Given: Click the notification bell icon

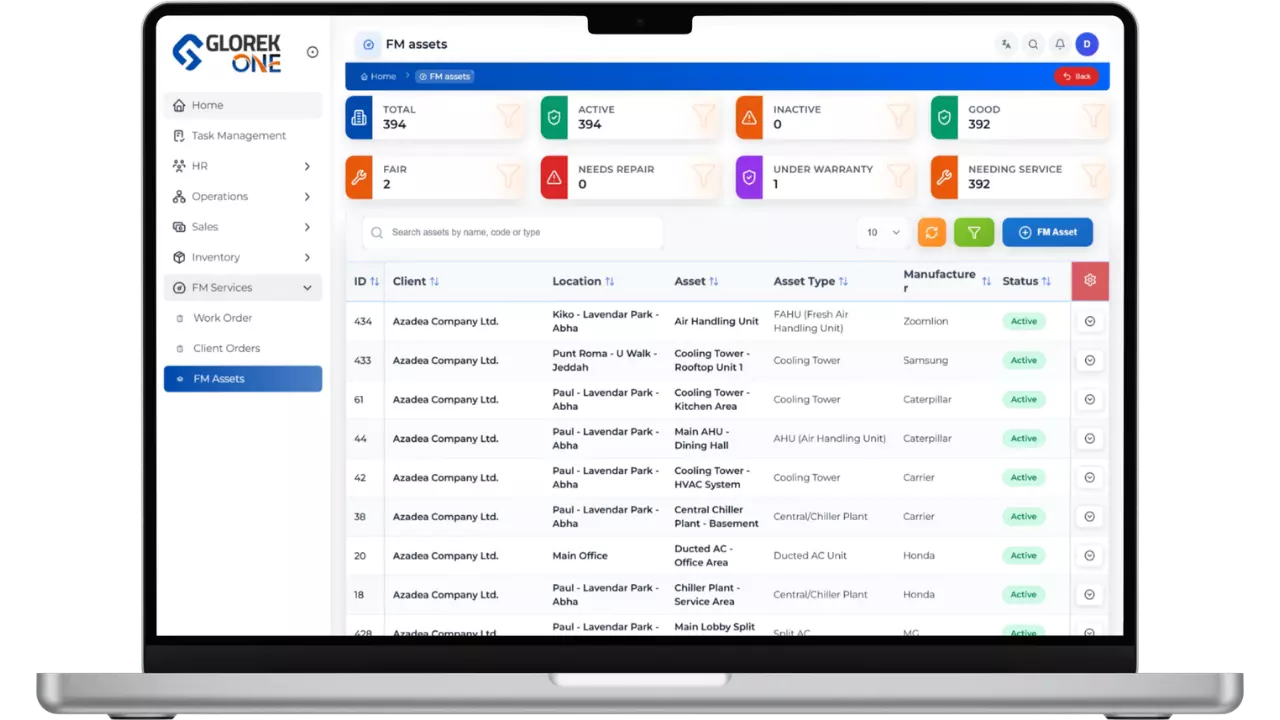Looking at the screenshot, I should 1060,44.
